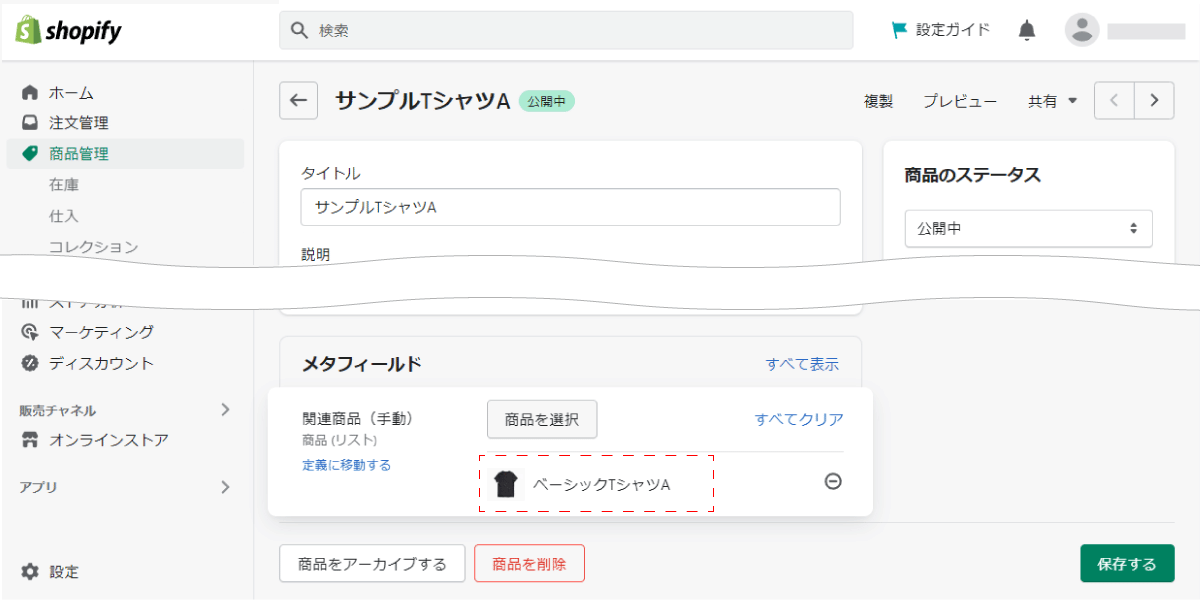Expand アプリ section chevron

pyautogui.click(x=225, y=487)
